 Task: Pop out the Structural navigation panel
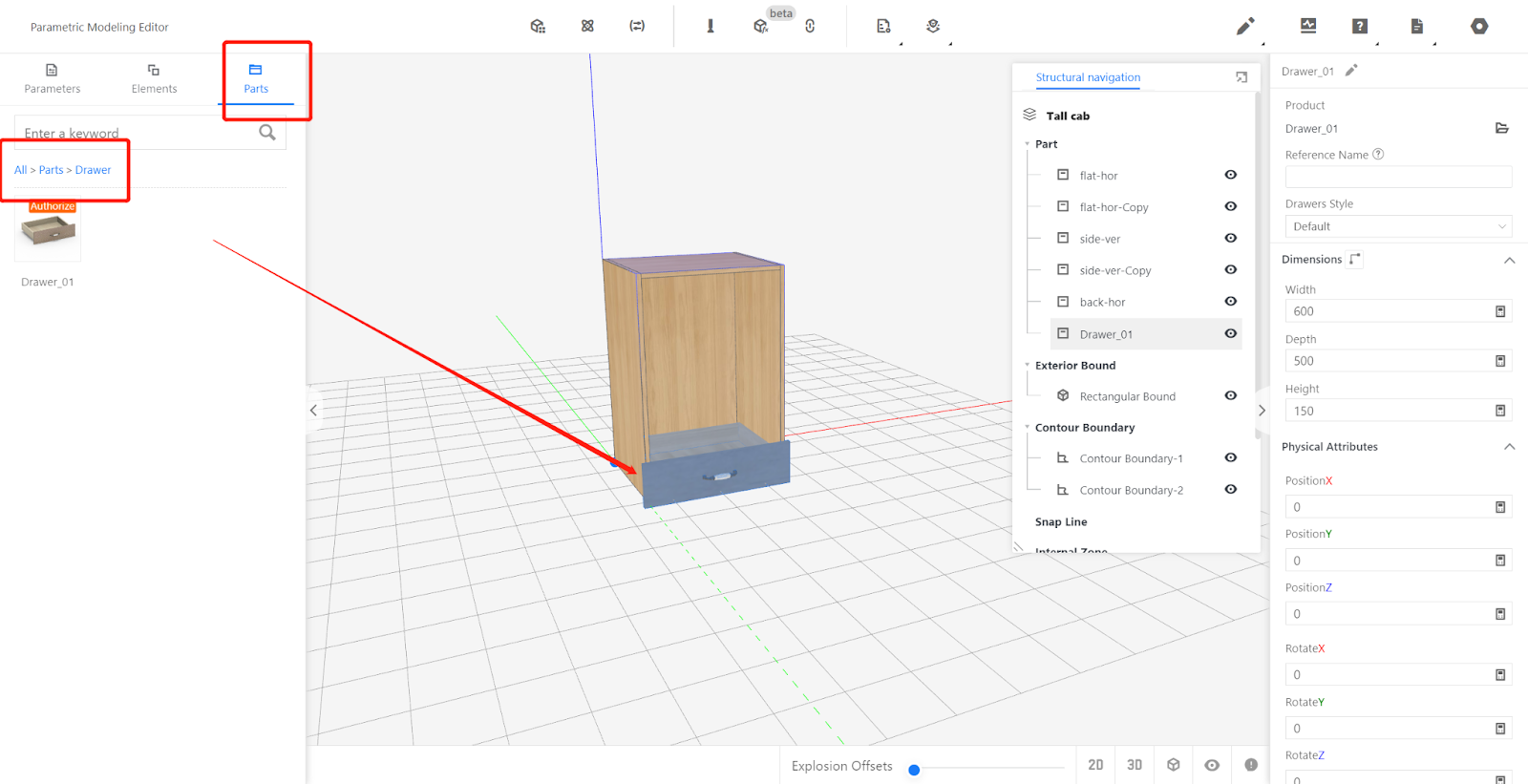click(x=1241, y=77)
